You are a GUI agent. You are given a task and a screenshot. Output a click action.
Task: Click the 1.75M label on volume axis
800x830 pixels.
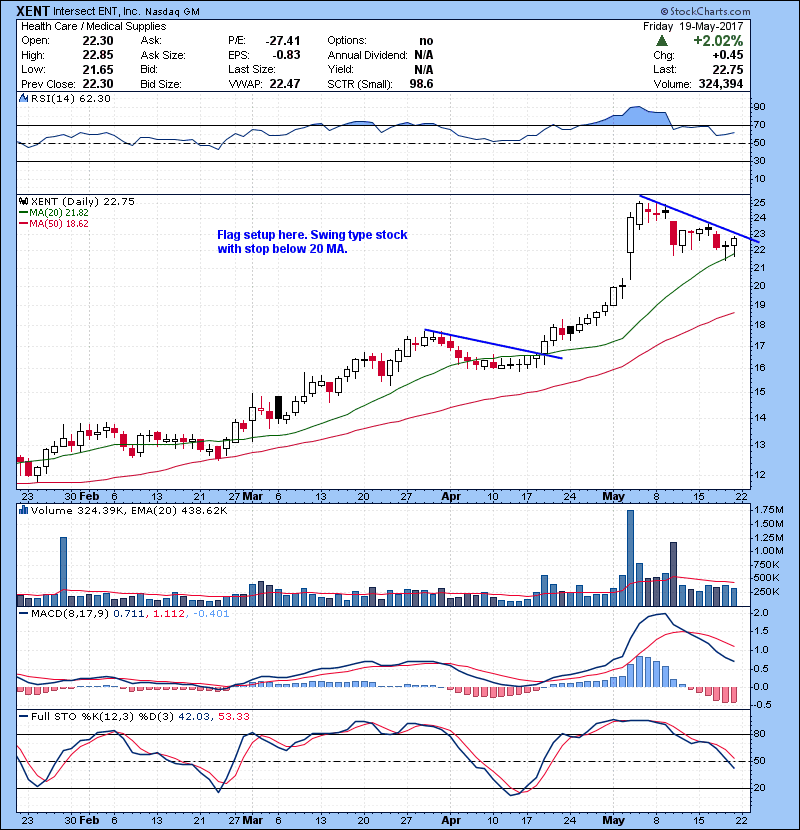(x=769, y=510)
